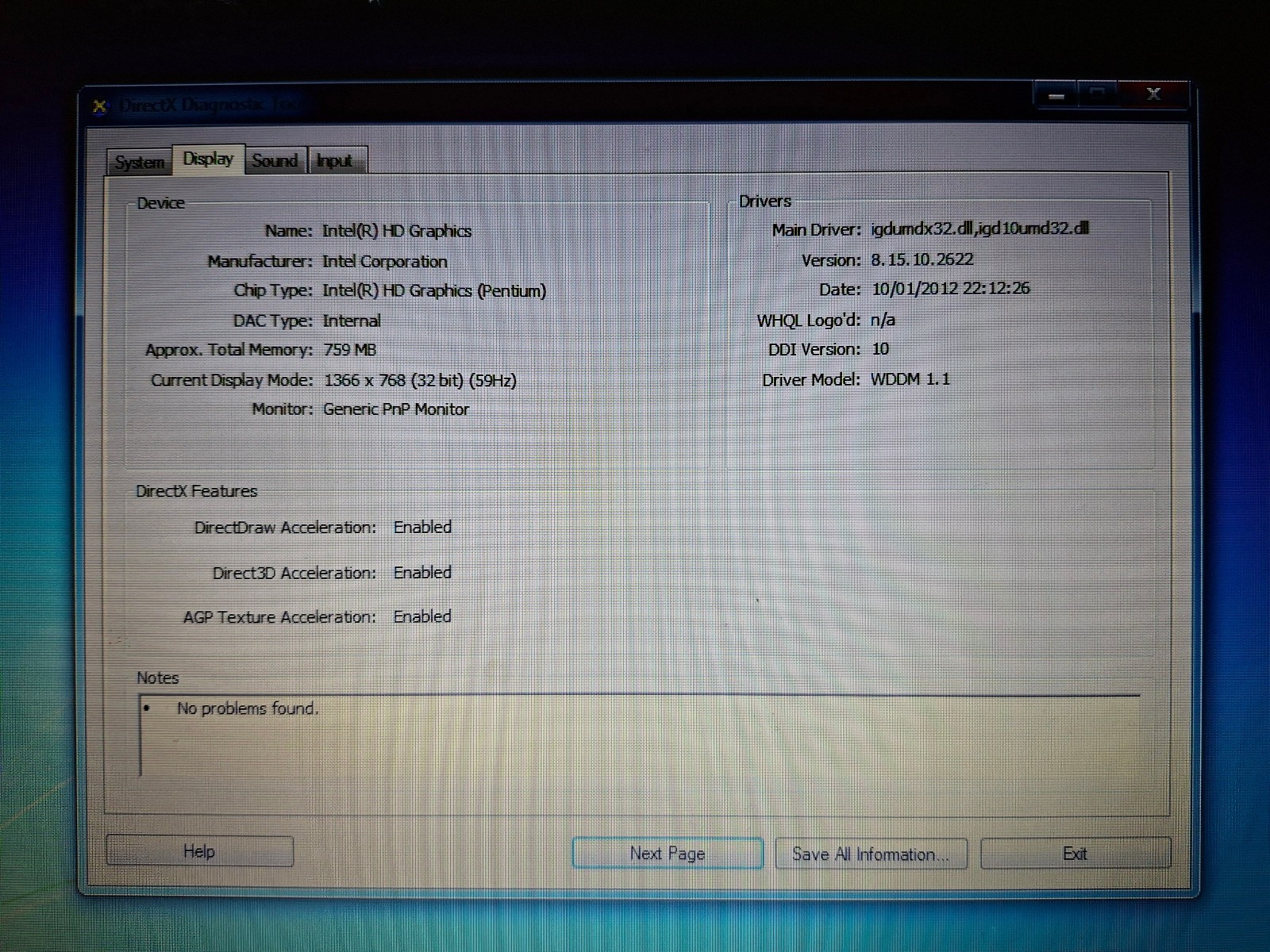The width and height of the screenshot is (1270, 952).
Task: Close the window with X button
Action: tap(1153, 94)
